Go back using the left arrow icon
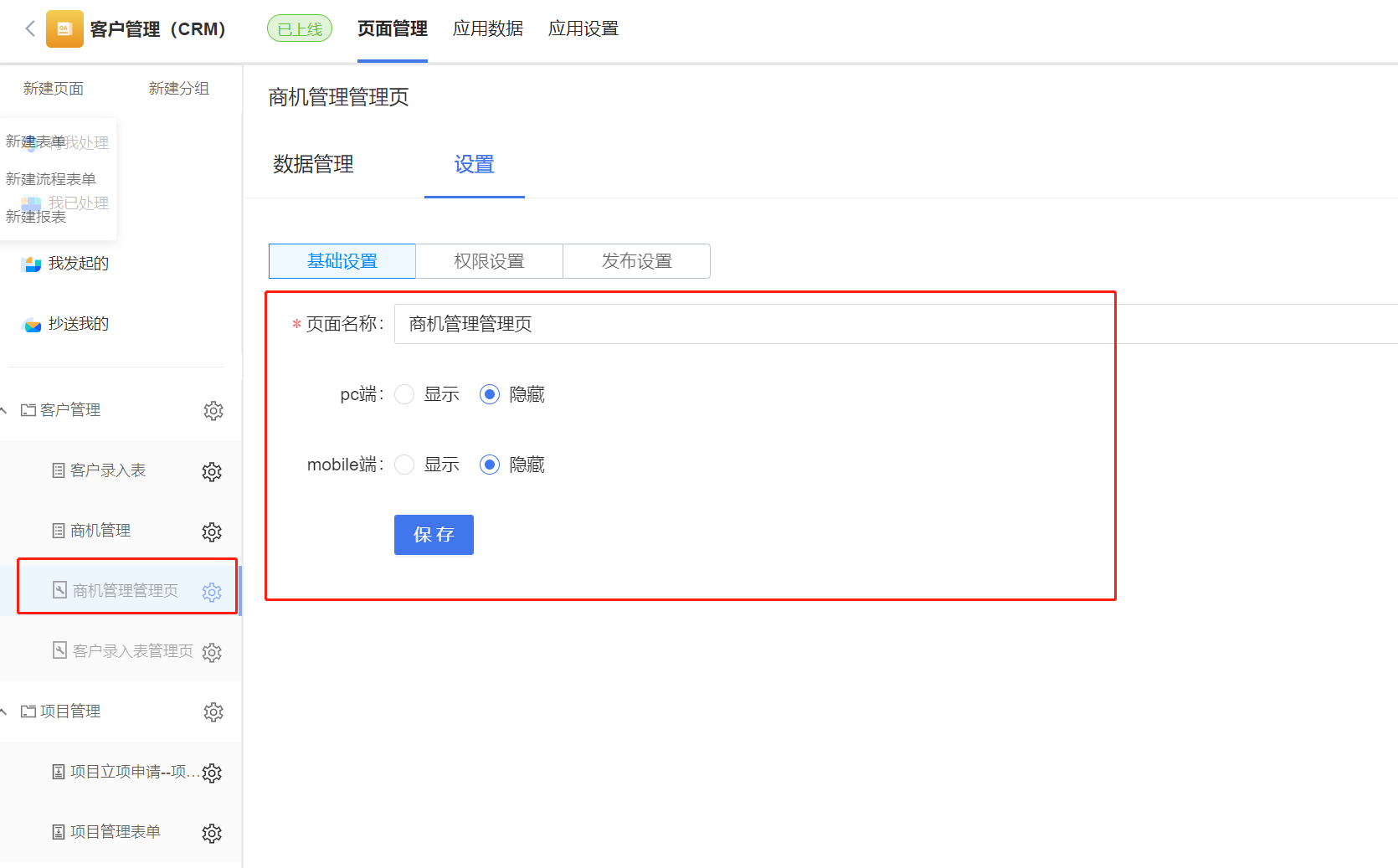Image resolution: width=1398 pixels, height=868 pixels. 30,28
